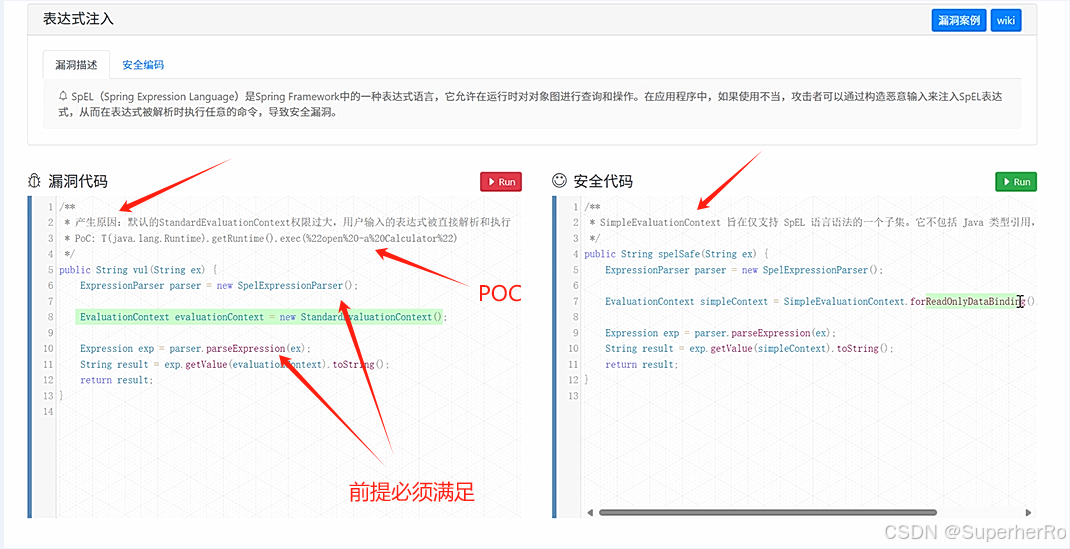
Task: Click the 'new SpelExpressionParser()' line in vulnerable code
Action: [x=219, y=285]
